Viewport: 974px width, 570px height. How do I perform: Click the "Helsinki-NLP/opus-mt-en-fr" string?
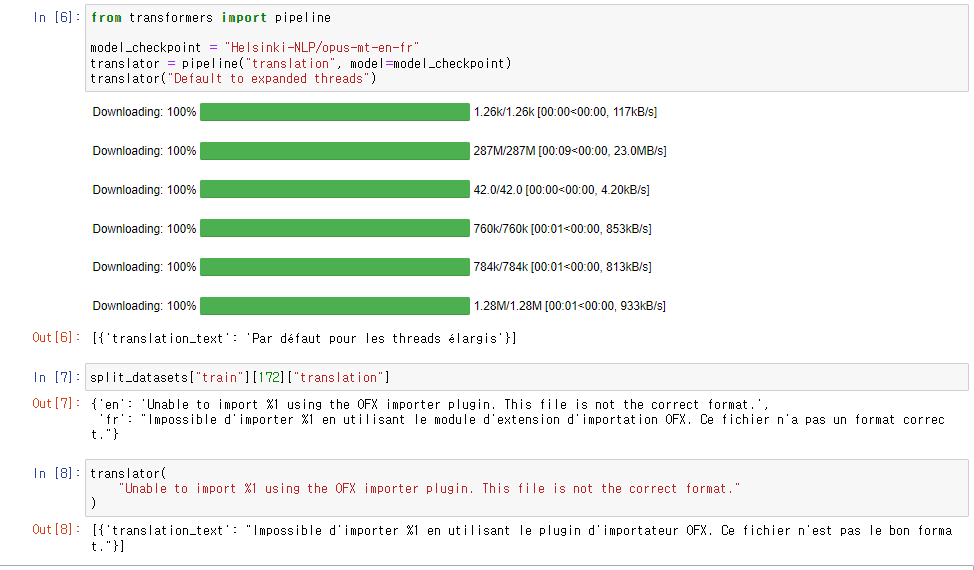pos(322,48)
